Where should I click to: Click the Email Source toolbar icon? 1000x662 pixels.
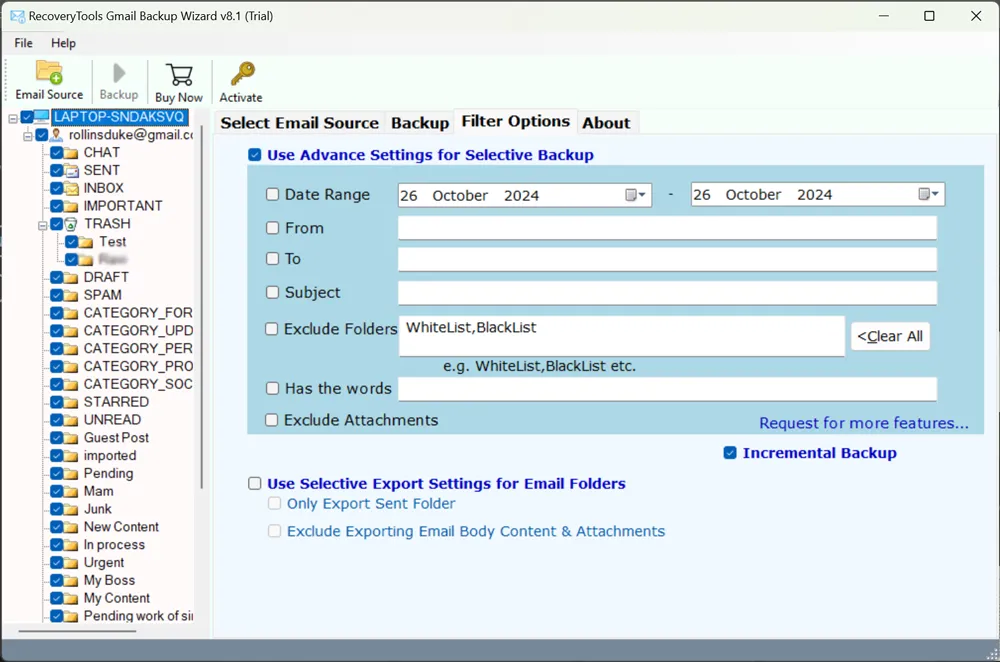[x=49, y=74]
